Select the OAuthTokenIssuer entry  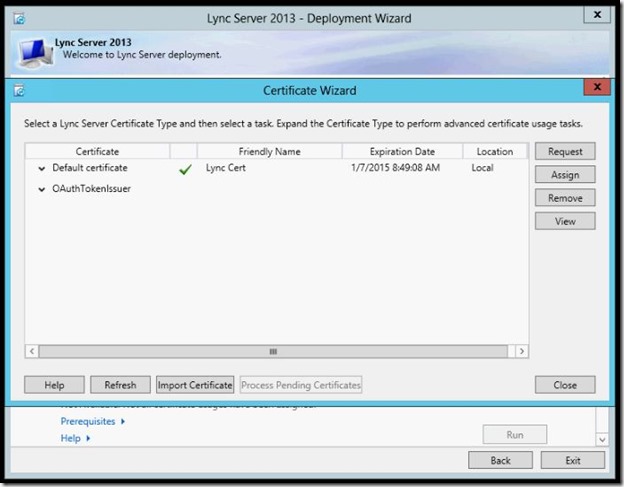pyautogui.click(x=92, y=189)
